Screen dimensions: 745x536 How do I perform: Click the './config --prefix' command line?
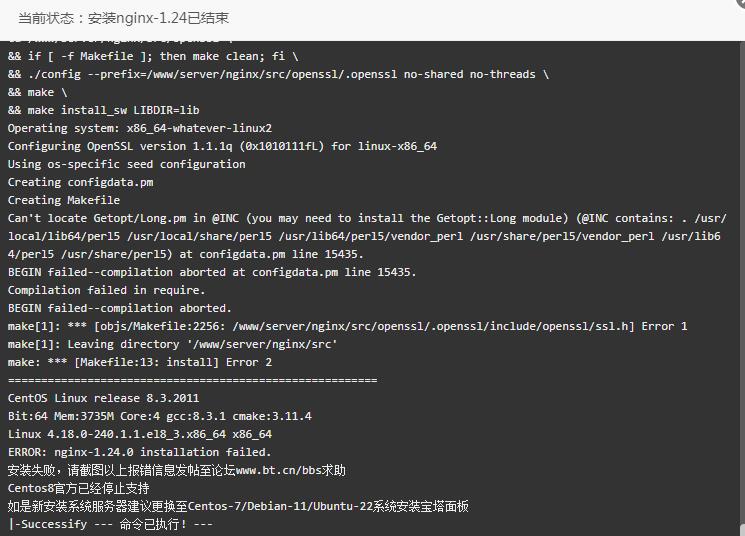278,74
